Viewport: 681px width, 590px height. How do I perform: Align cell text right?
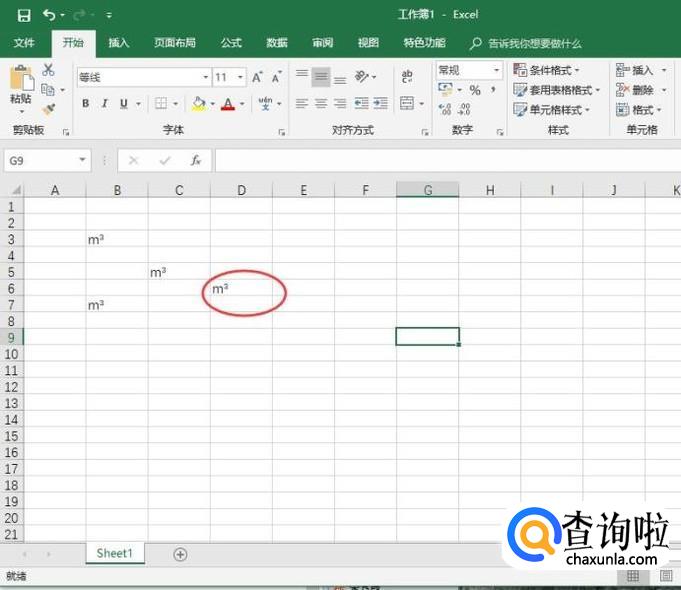pos(340,103)
